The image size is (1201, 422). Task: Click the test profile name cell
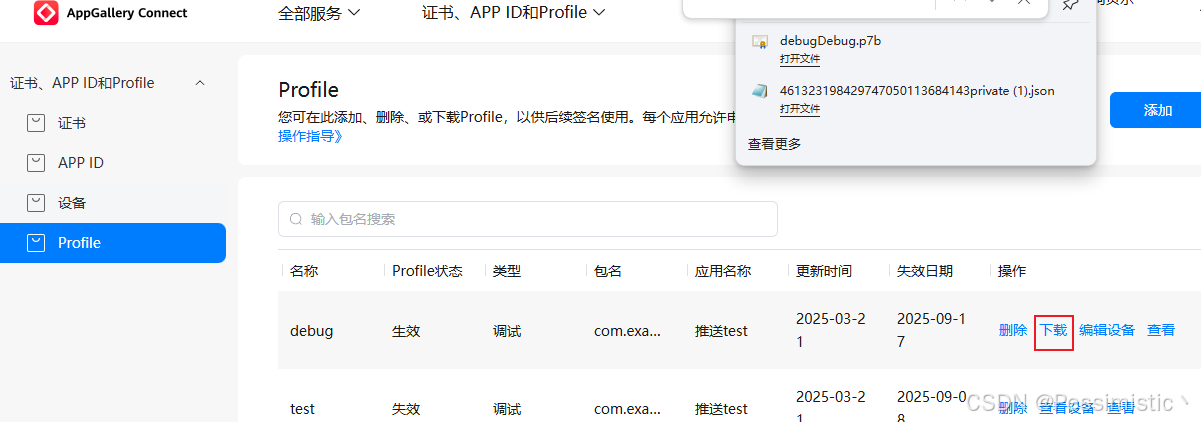302,409
